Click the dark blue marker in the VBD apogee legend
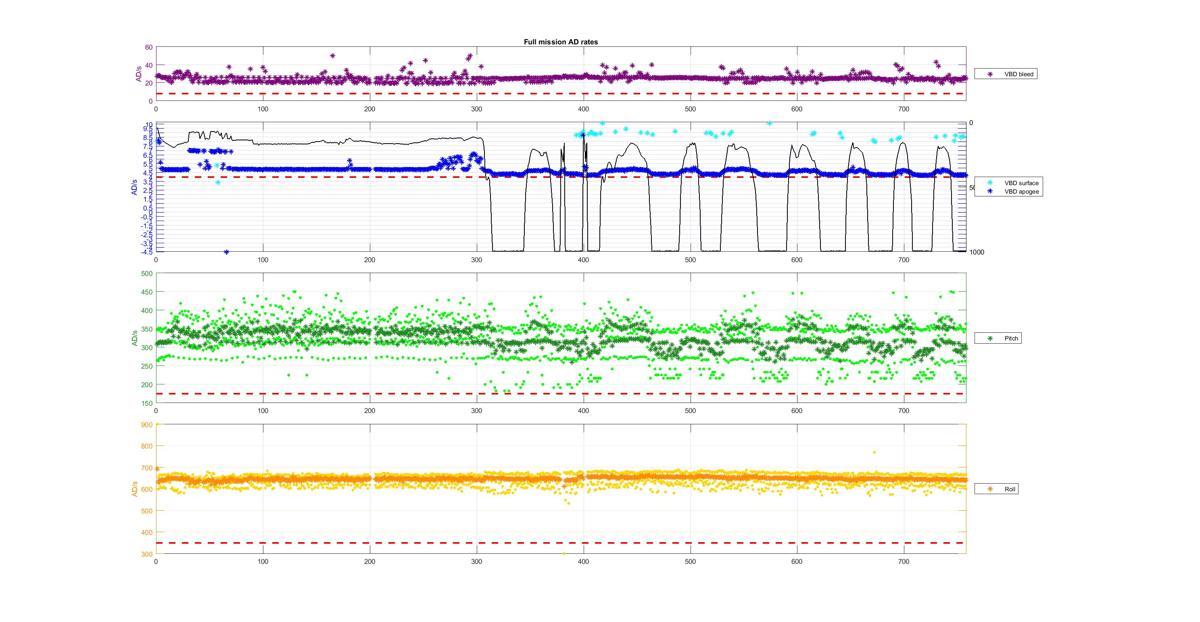Screen dimensions: 1200x622 pos(990,191)
